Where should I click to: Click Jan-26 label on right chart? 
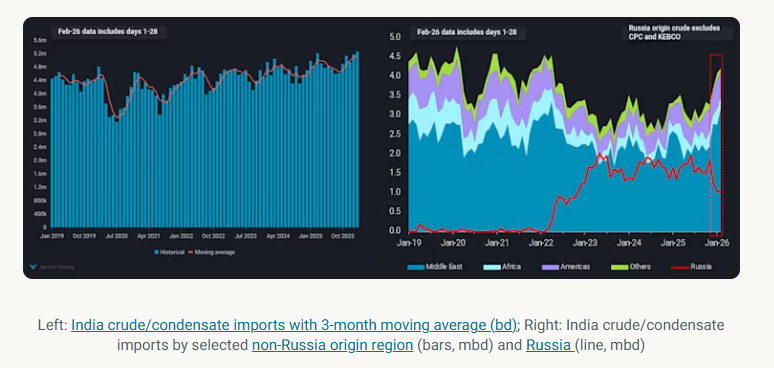point(717,243)
